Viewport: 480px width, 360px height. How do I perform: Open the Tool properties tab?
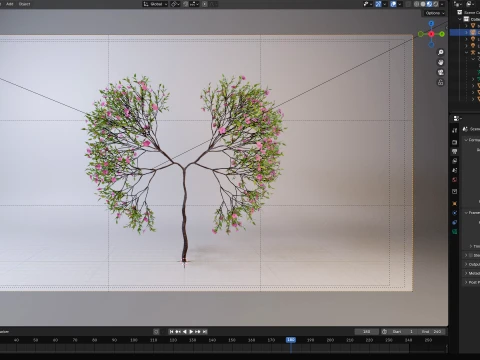tap(455, 130)
